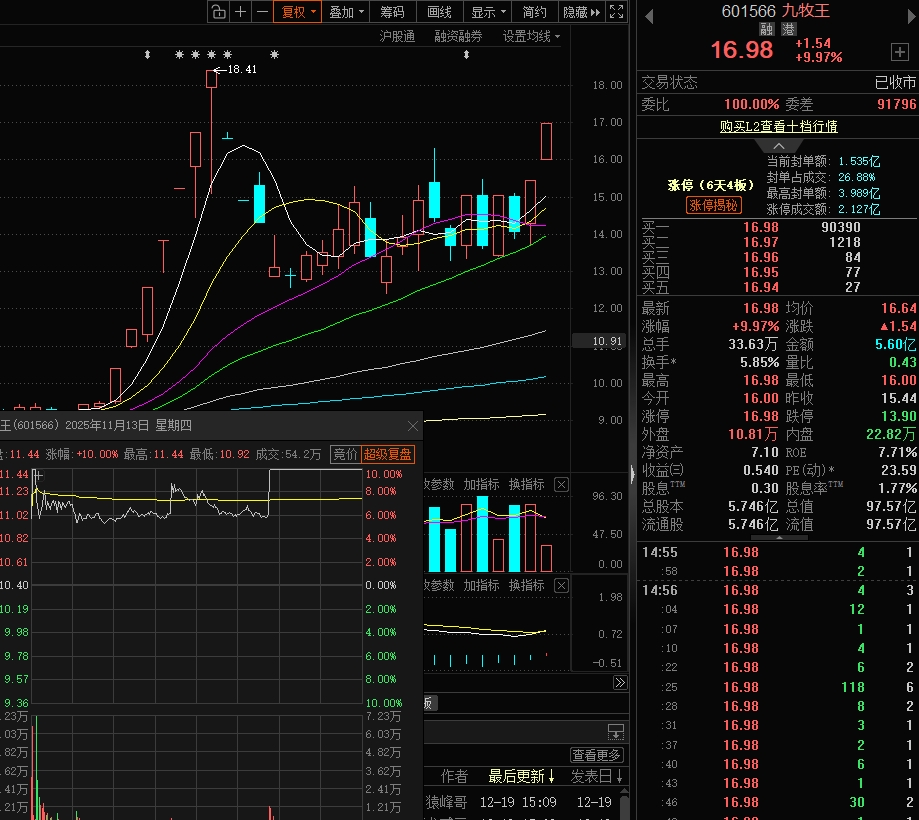Click the panel splitter arrow beside quote panel

(x=632, y=474)
